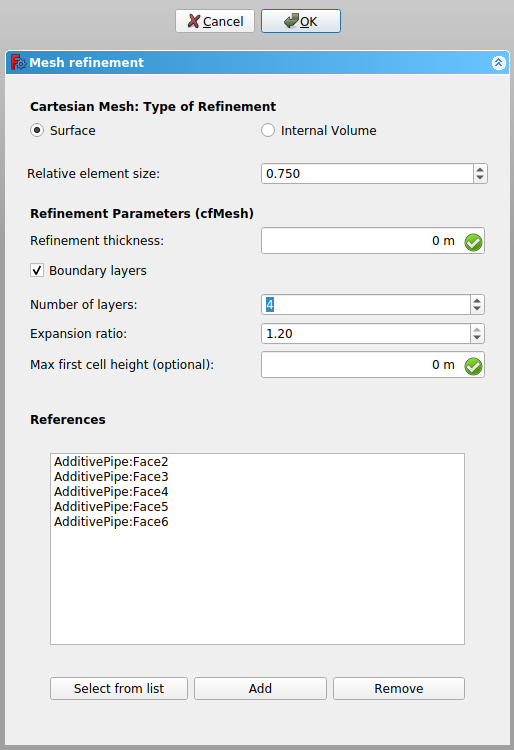The image size is (514, 750).
Task: Click the Select from list button
Action: pos(119,688)
